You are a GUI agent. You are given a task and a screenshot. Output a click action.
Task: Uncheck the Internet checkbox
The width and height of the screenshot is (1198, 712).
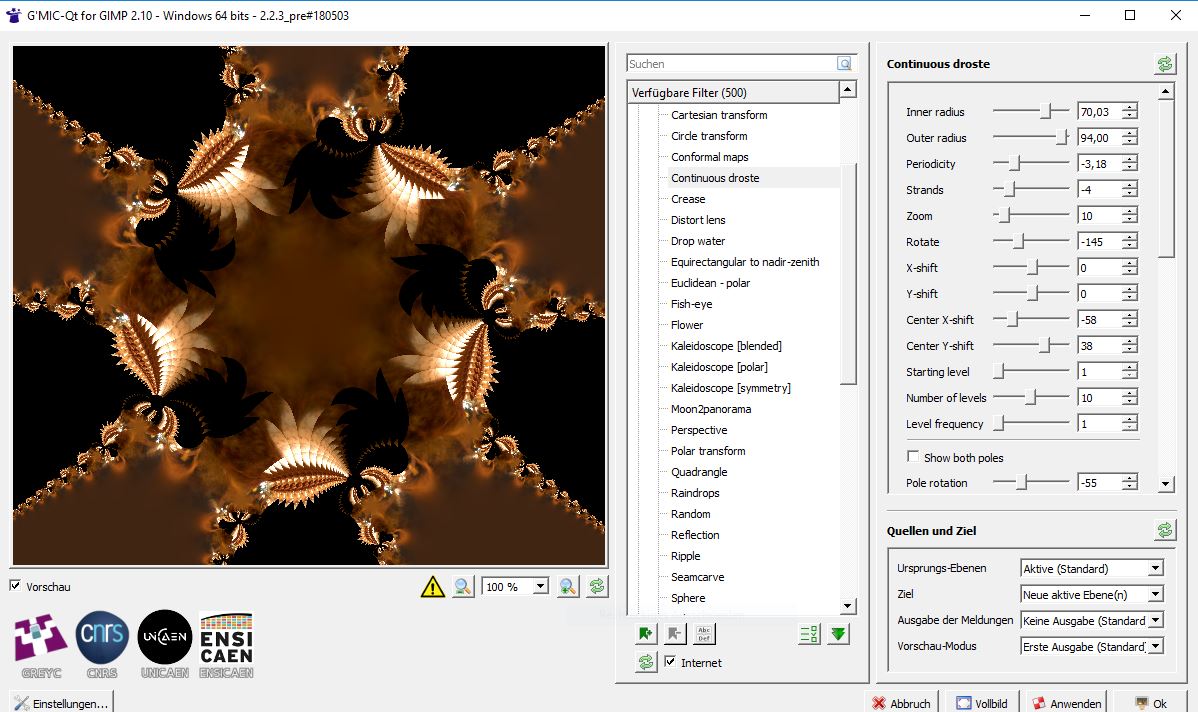[671, 662]
